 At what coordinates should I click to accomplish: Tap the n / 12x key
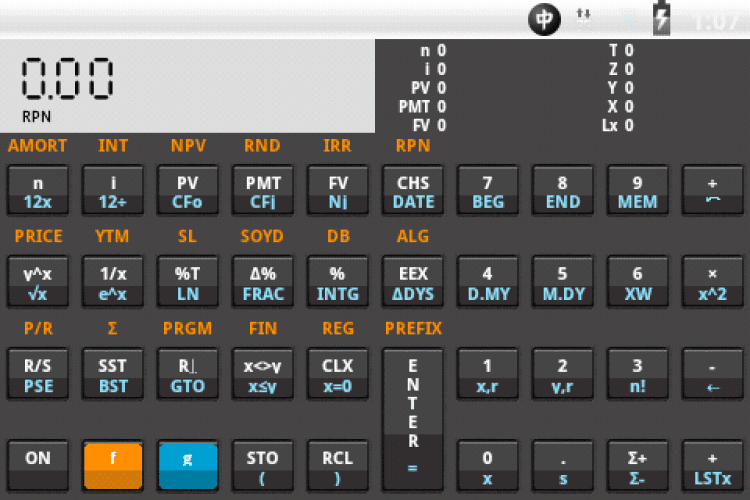[38, 190]
